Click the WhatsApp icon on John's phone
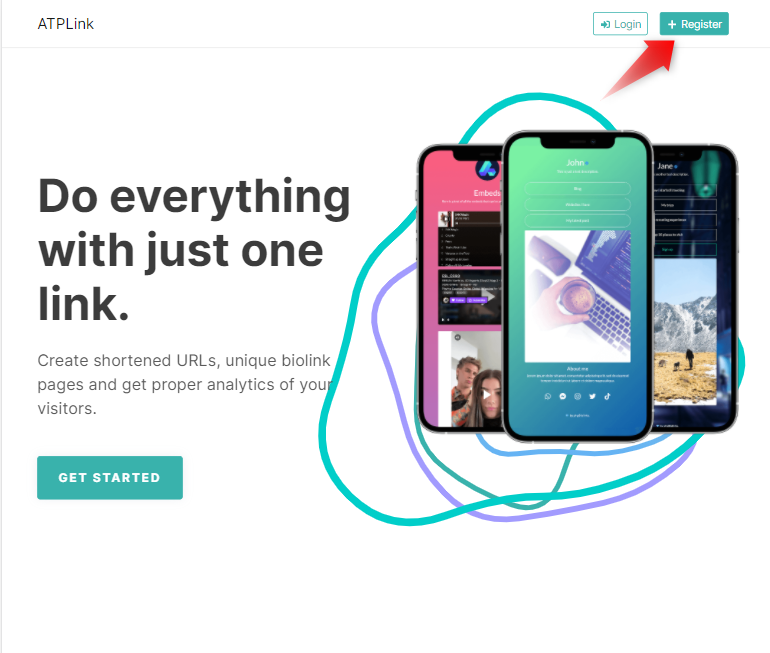This screenshot has width=770, height=653. (548, 396)
